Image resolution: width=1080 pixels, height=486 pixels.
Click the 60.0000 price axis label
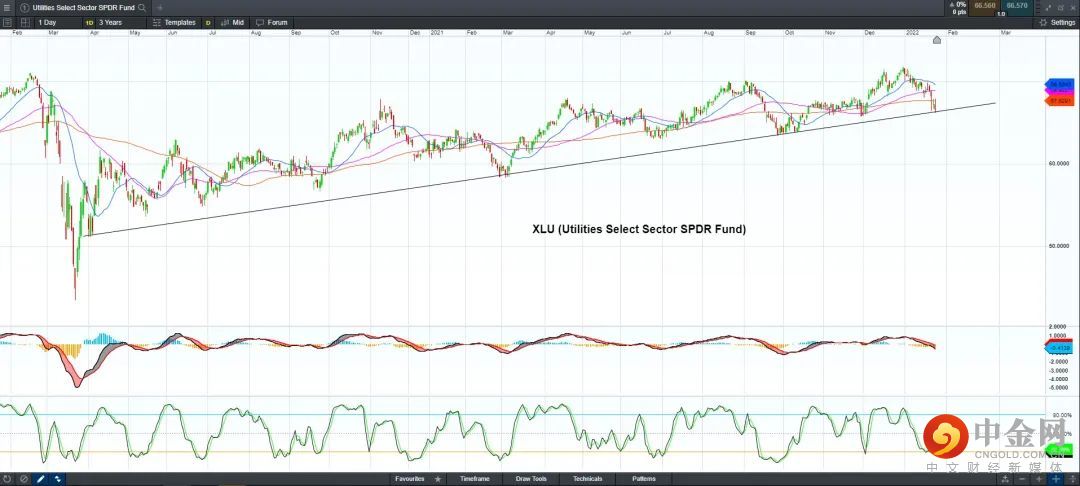tap(1059, 164)
